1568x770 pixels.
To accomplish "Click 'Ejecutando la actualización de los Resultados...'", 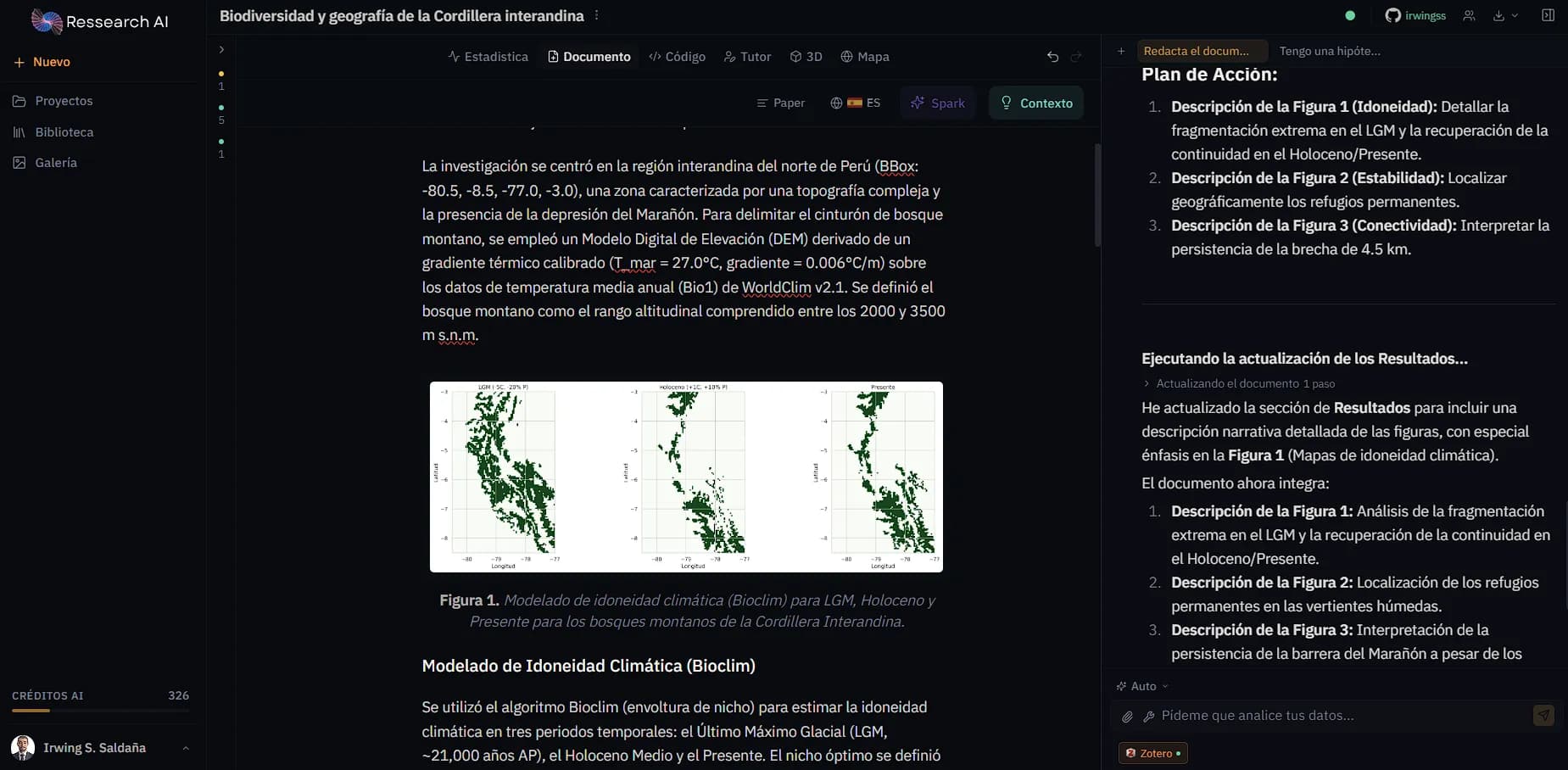I will (x=1304, y=359).
